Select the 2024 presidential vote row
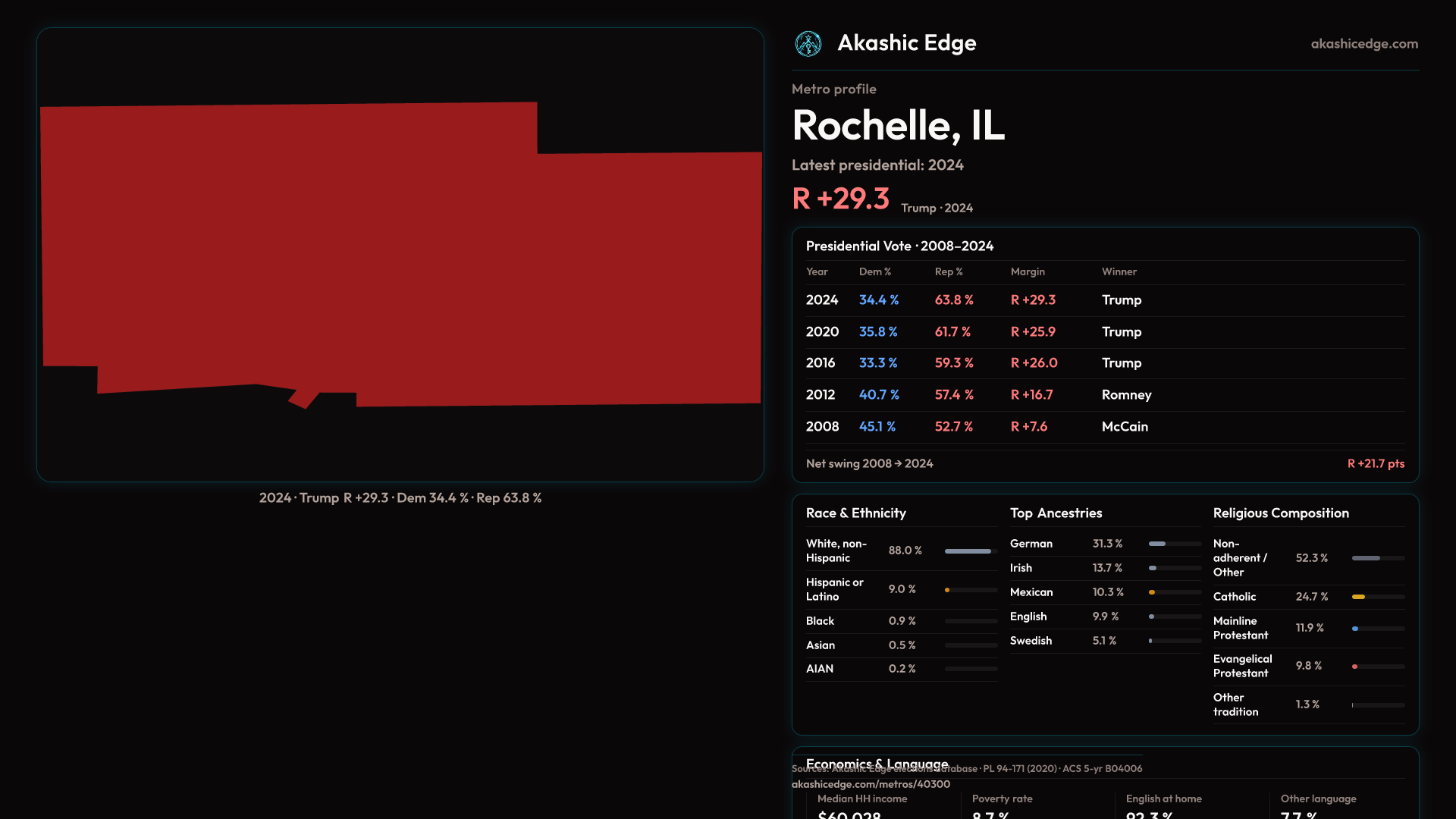The image size is (1456, 819). pyautogui.click(x=1104, y=300)
